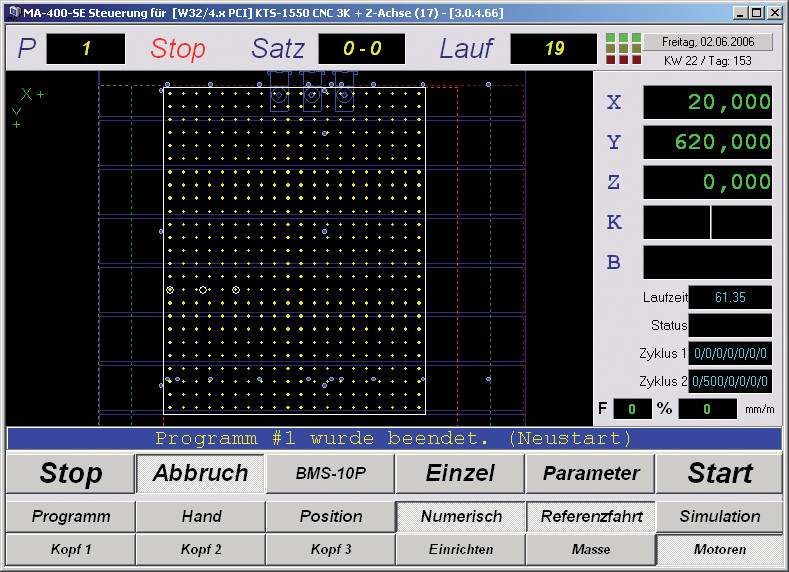789x572 pixels.
Task: Switch to Kopf 1
Action: click(x=70, y=549)
